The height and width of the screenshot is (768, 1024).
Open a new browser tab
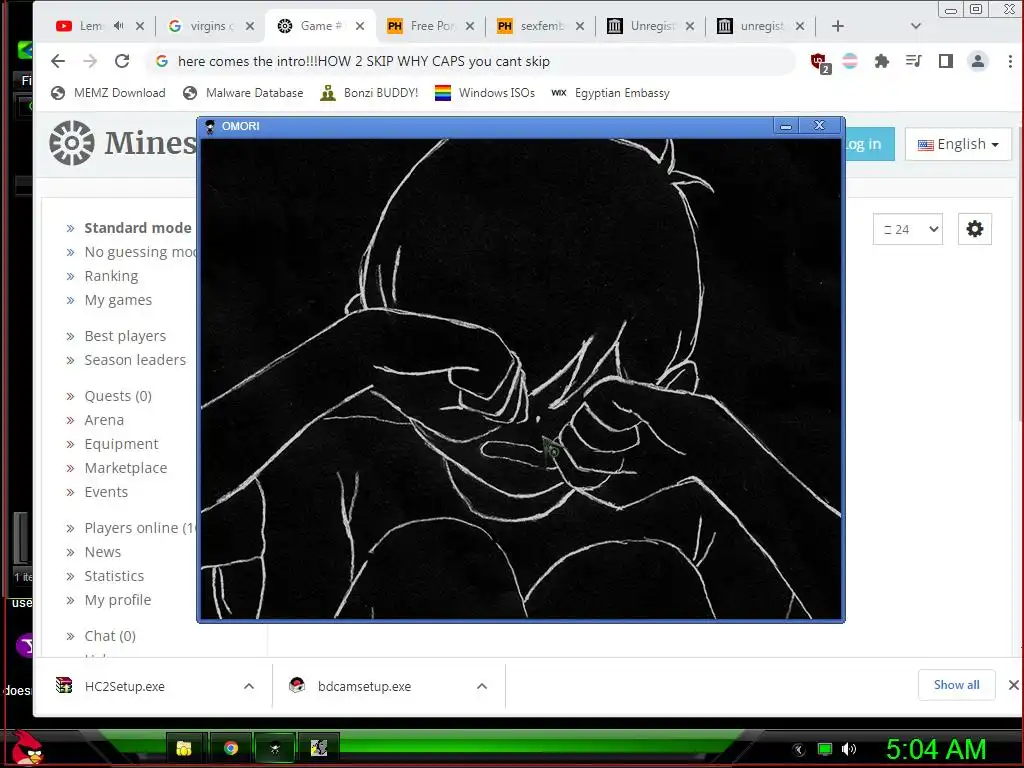coord(838,26)
